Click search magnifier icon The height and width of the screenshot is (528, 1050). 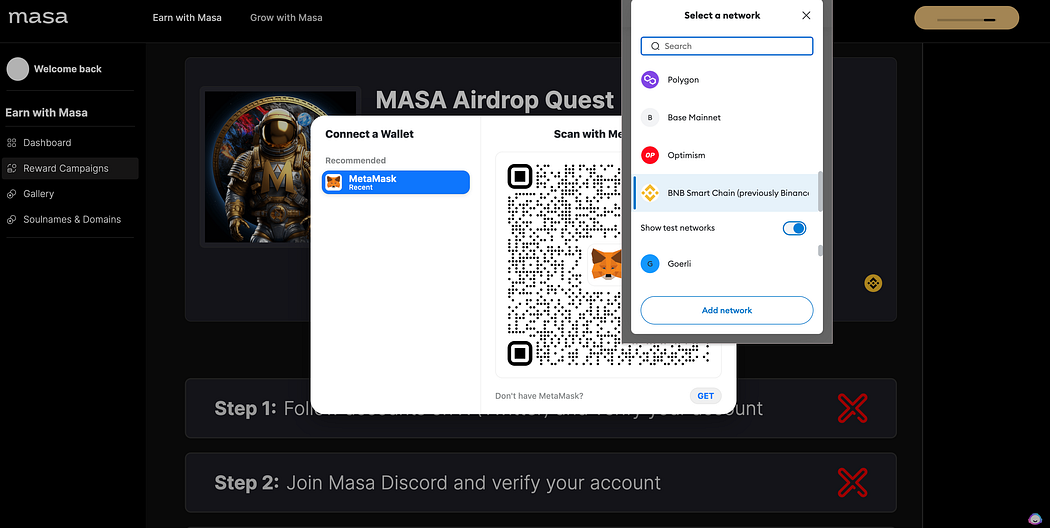(655, 46)
